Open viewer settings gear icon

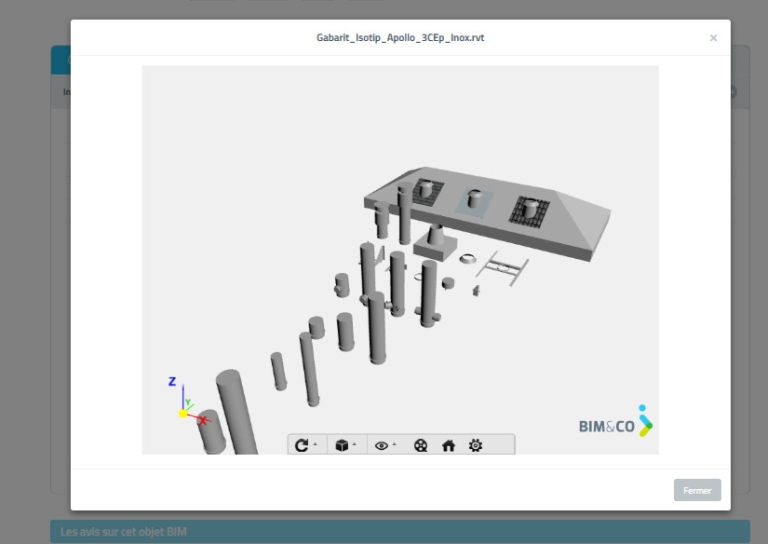click(x=475, y=445)
